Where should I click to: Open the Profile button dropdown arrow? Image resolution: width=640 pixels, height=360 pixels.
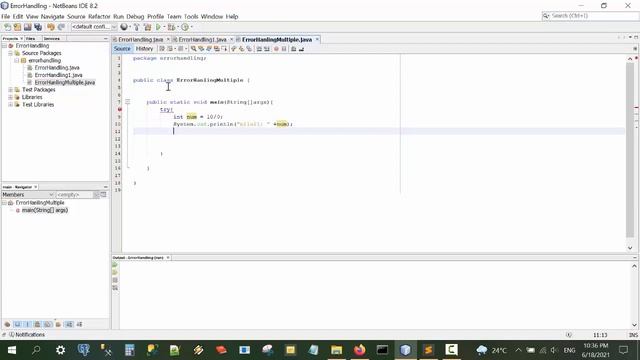pyautogui.click(x=191, y=27)
